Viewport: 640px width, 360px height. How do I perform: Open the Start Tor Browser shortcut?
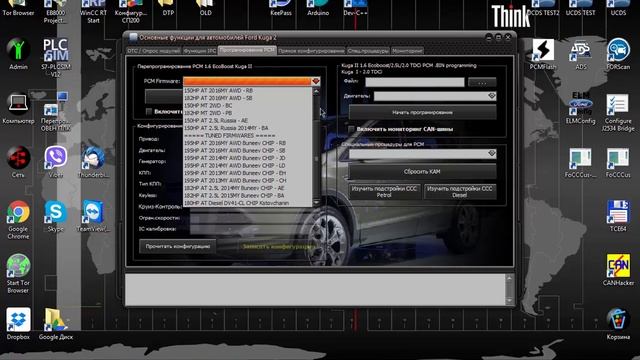(x=18, y=273)
